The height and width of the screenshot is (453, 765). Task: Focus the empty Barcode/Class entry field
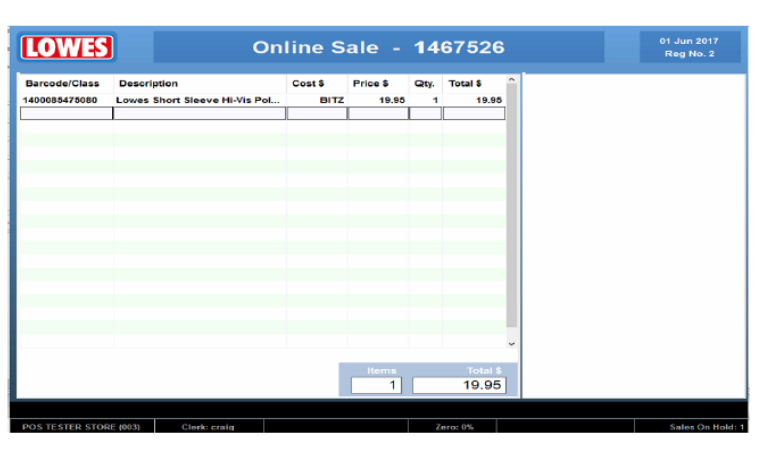point(66,114)
